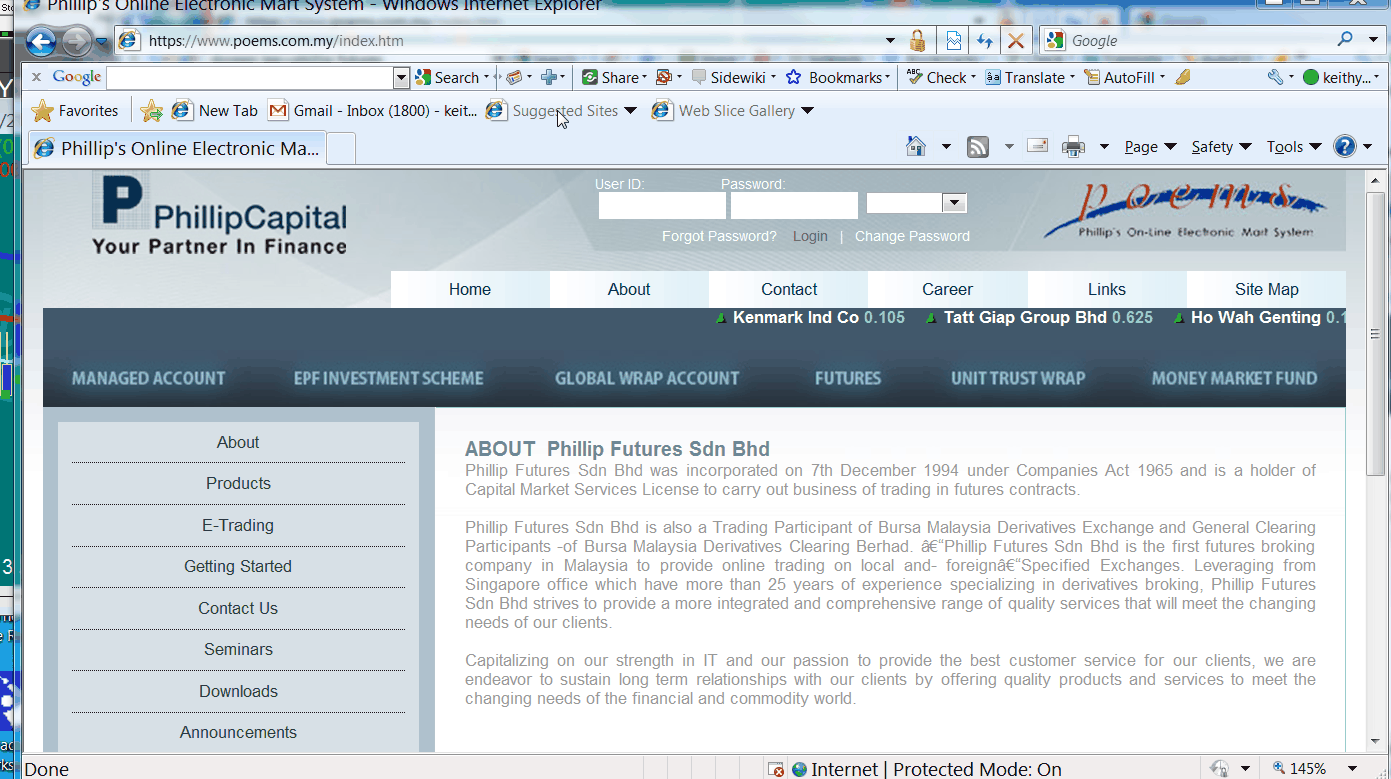The height and width of the screenshot is (779, 1391).
Task: Click the Login link
Action: click(810, 236)
